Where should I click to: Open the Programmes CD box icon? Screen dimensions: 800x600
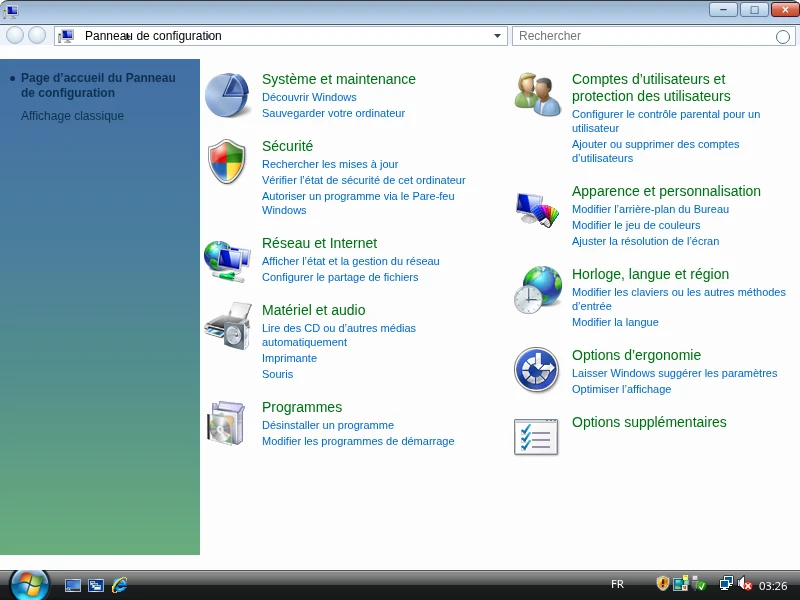[227, 423]
